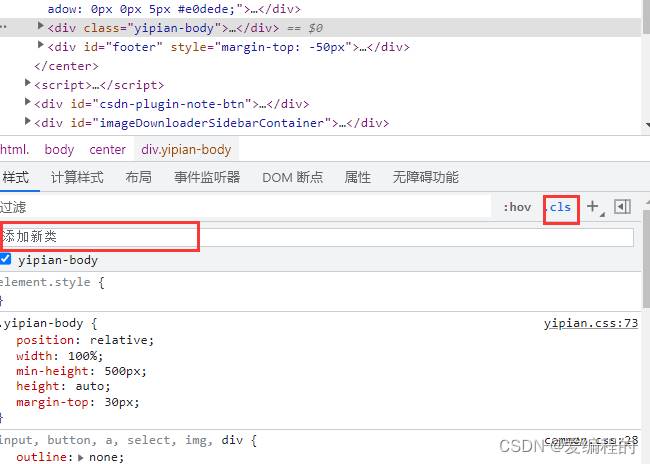The image size is (650, 464).
Task: Open the 无障碍功能 tab
Action: 425,177
